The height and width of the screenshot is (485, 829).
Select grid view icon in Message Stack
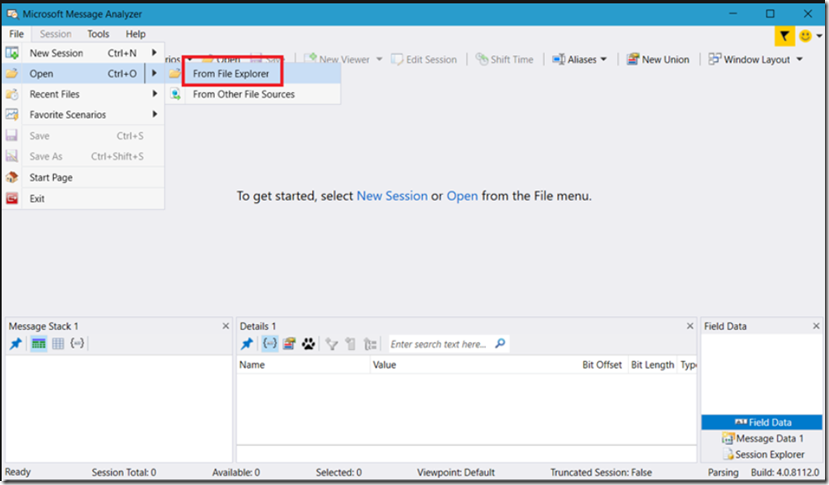tap(58, 344)
